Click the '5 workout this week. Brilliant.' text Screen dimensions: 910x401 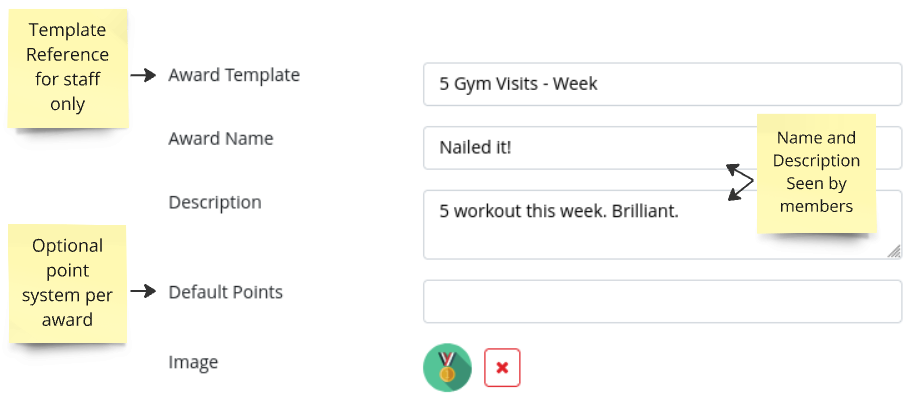[559, 212]
